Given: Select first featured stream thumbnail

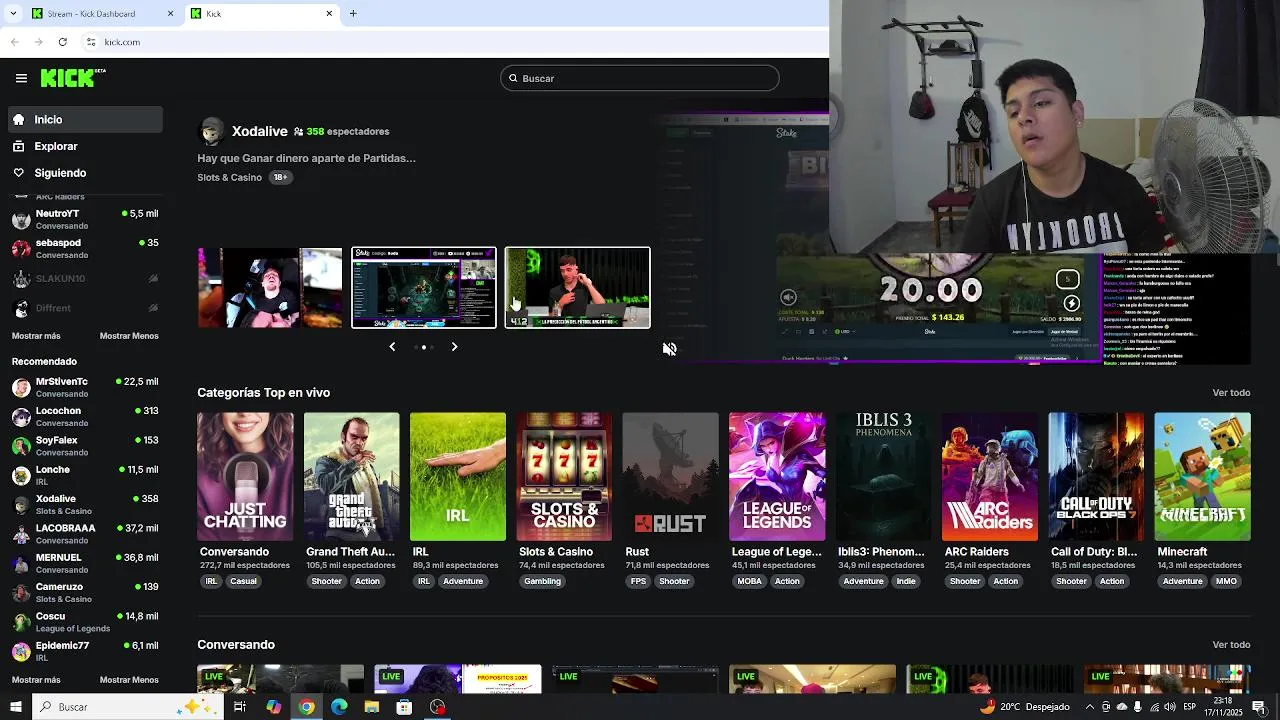Looking at the screenshot, I should click(270, 288).
